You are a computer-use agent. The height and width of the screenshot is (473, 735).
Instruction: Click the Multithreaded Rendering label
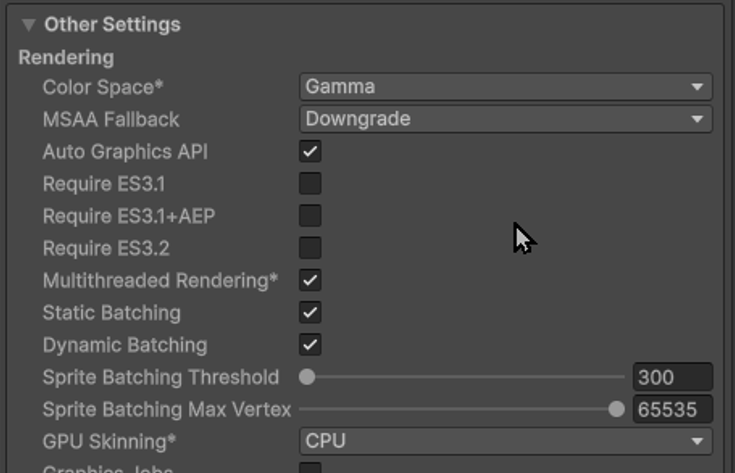pos(160,281)
